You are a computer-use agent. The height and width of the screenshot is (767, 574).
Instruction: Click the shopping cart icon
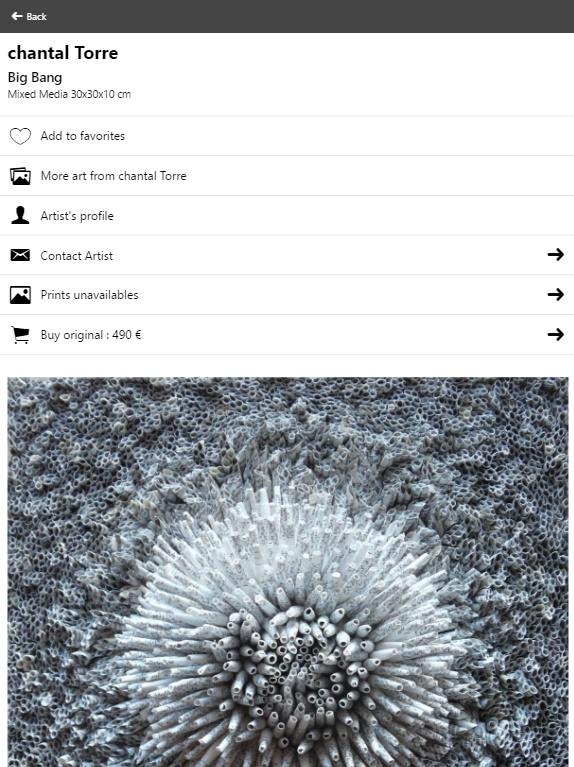tap(20, 335)
